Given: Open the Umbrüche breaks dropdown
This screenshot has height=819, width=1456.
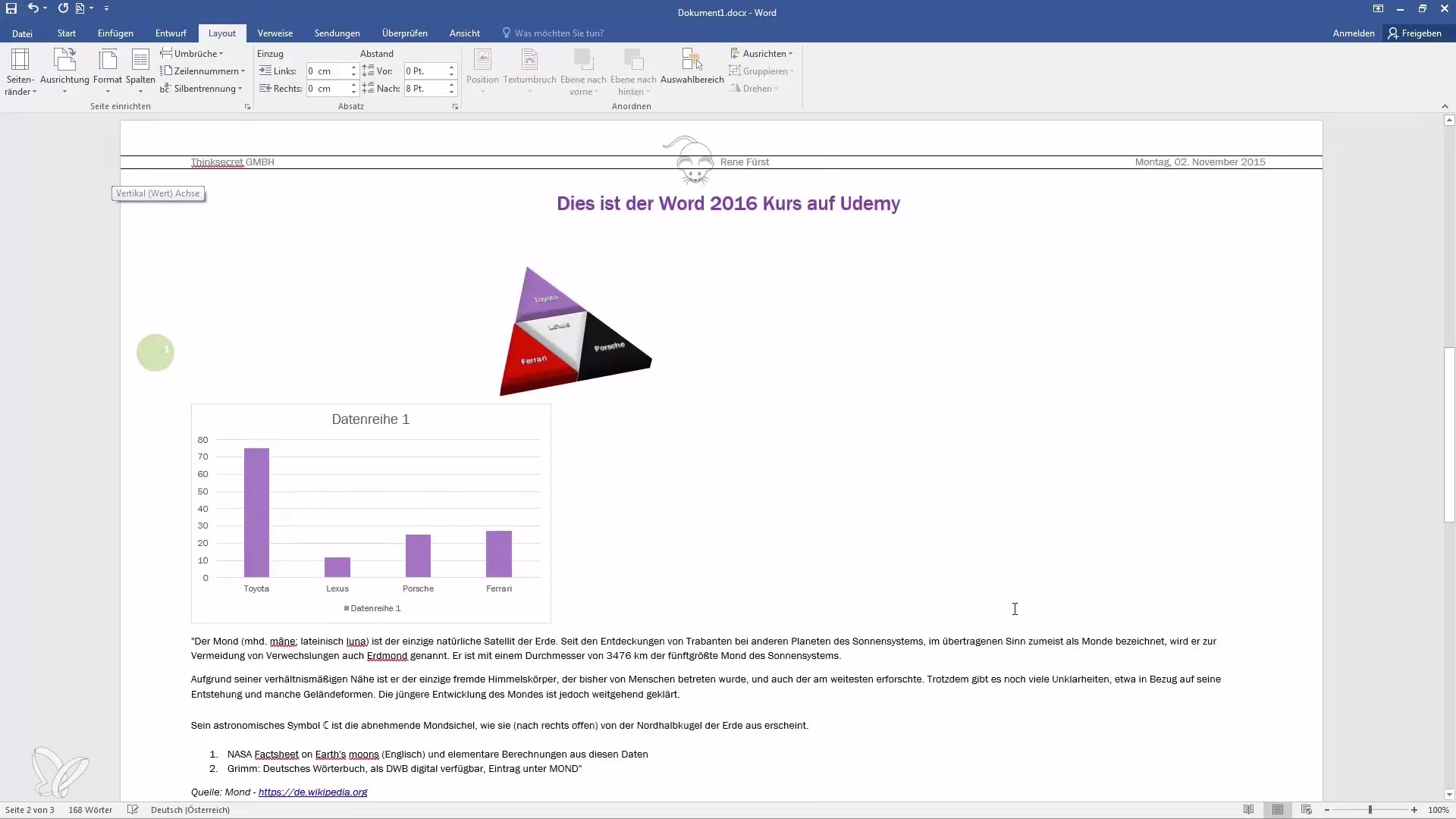Looking at the screenshot, I should [192, 54].
